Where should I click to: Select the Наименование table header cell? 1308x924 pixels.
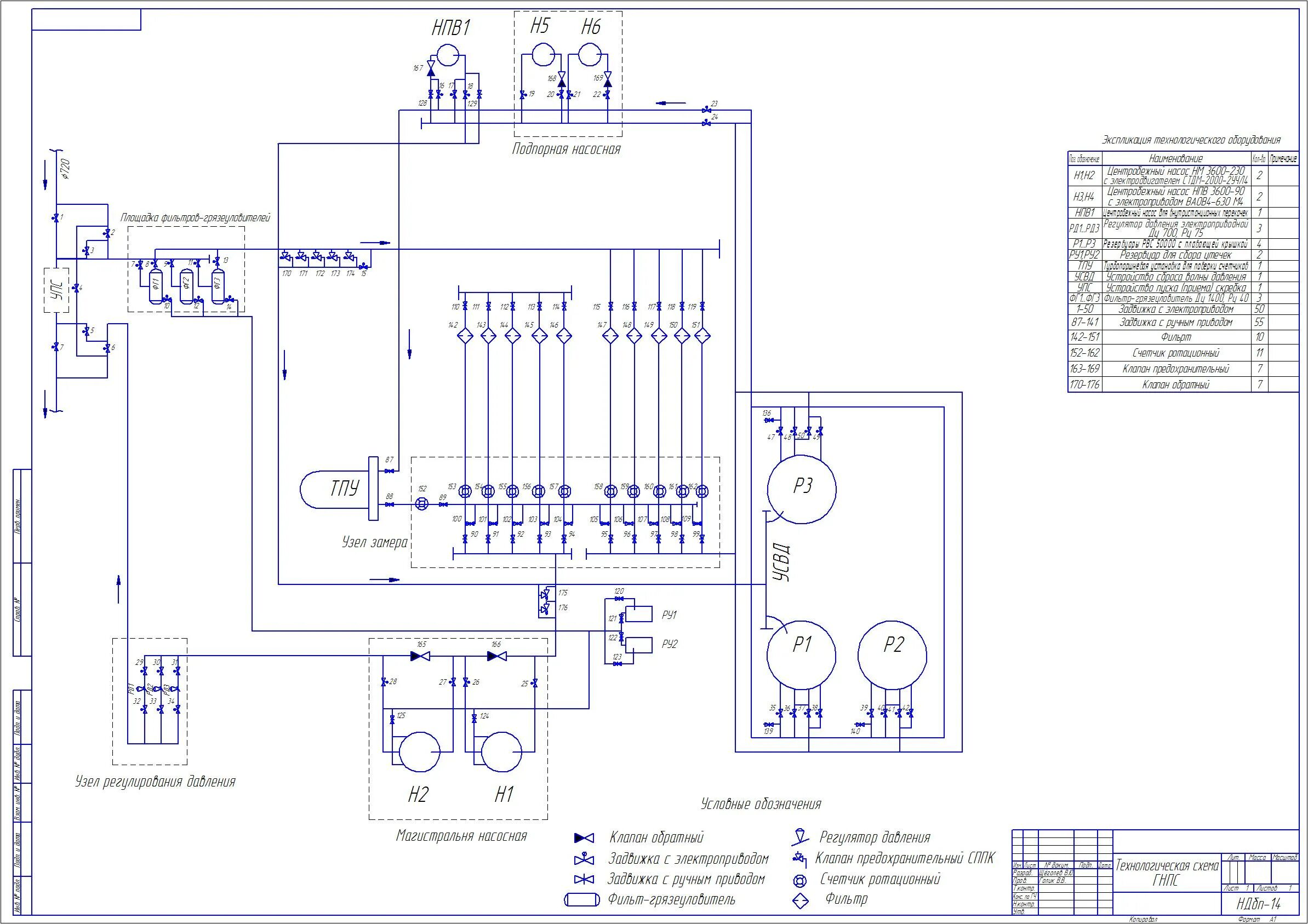[1175, 159]
